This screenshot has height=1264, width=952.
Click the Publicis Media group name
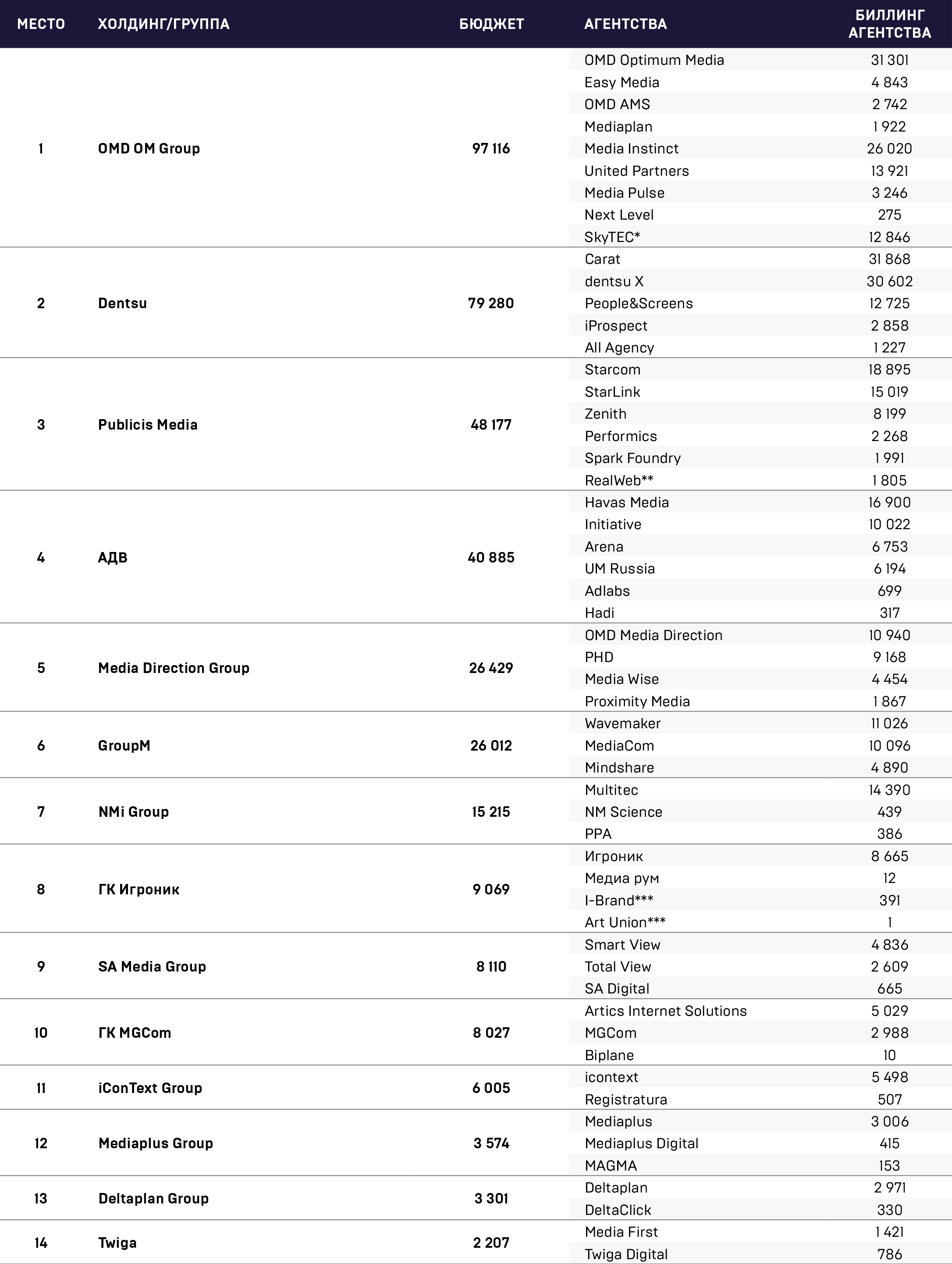click(x=148, y=424)
